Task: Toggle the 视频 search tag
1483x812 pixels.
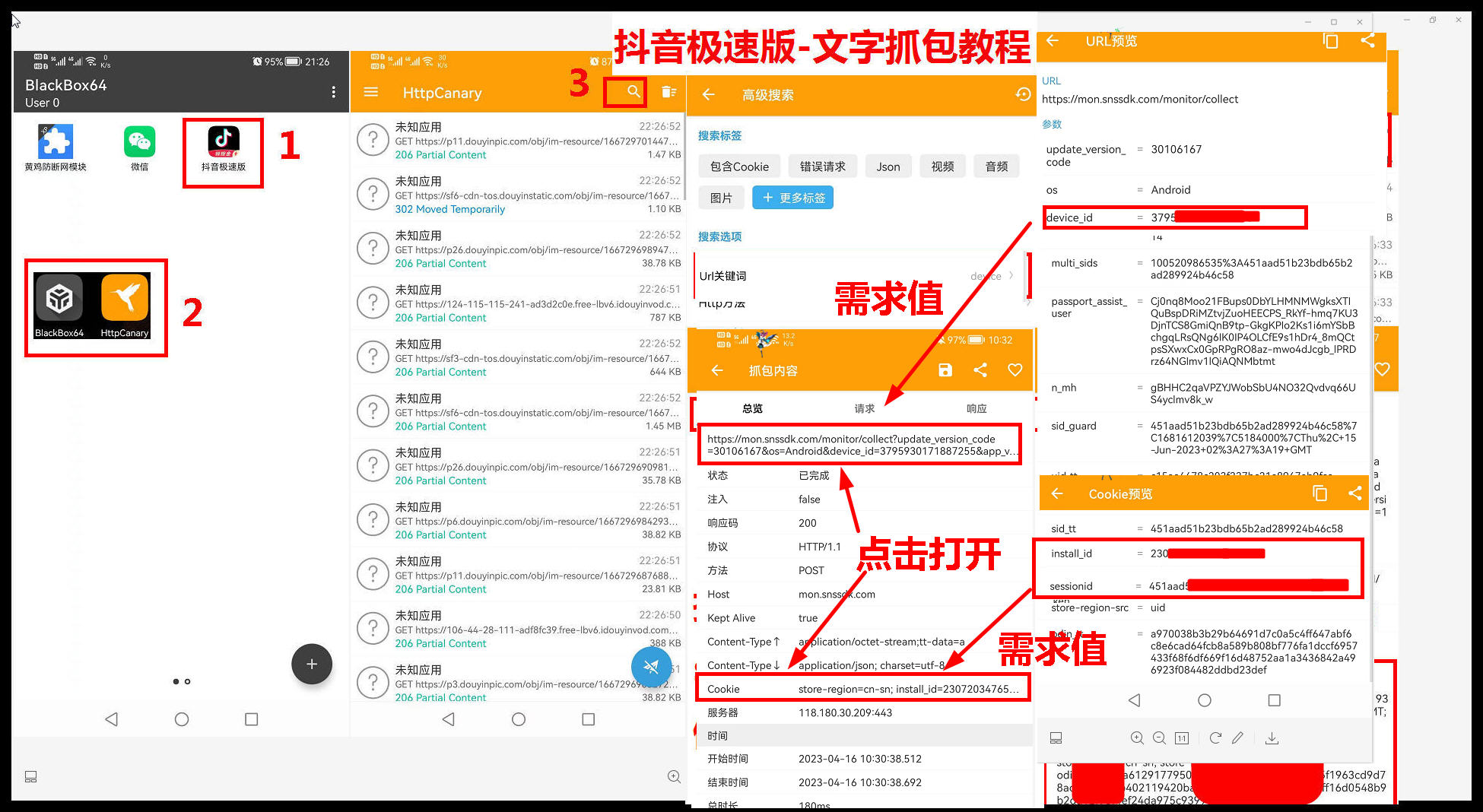Action: [943, 167]
